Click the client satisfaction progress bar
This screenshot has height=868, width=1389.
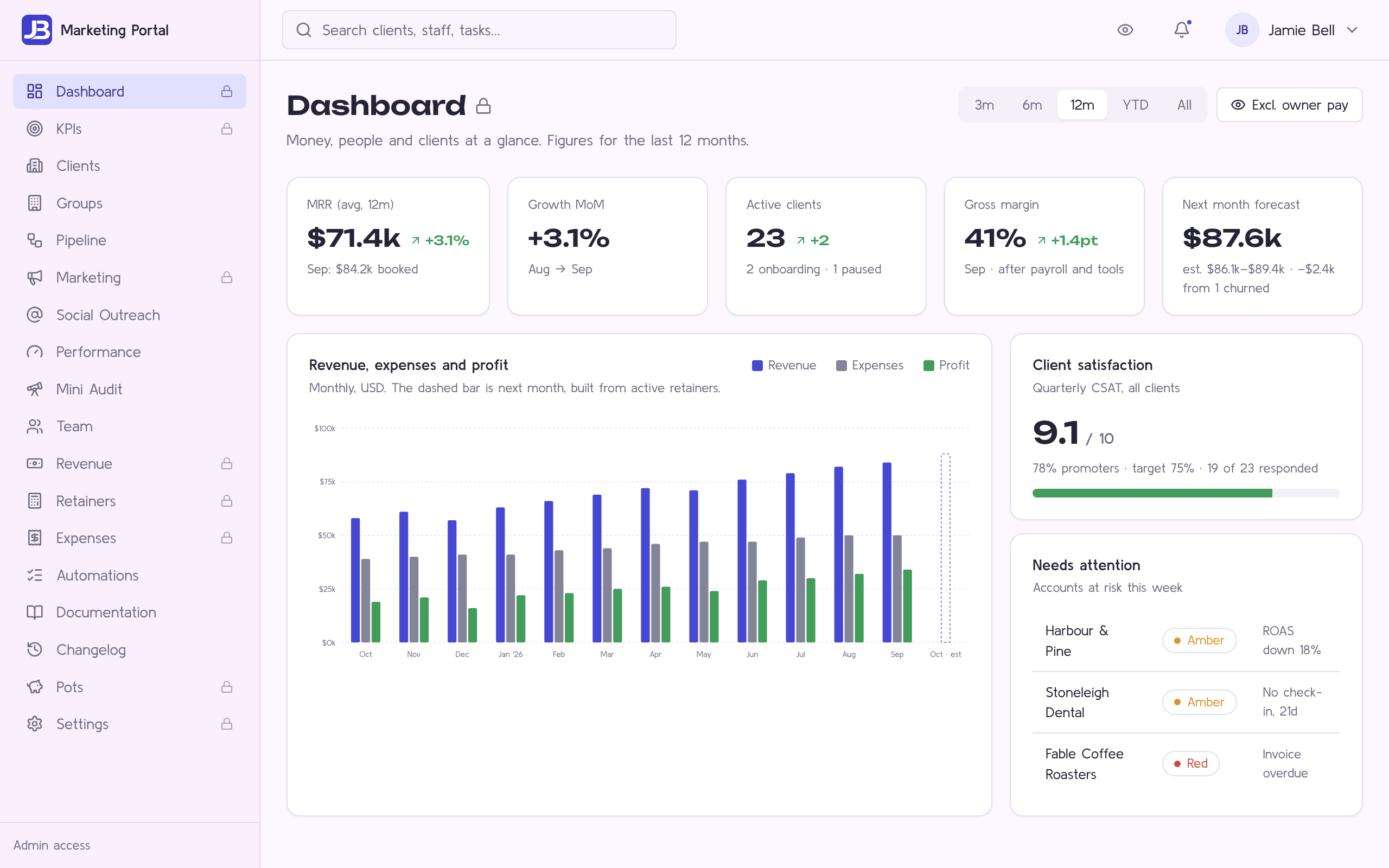click(1186, 493)
